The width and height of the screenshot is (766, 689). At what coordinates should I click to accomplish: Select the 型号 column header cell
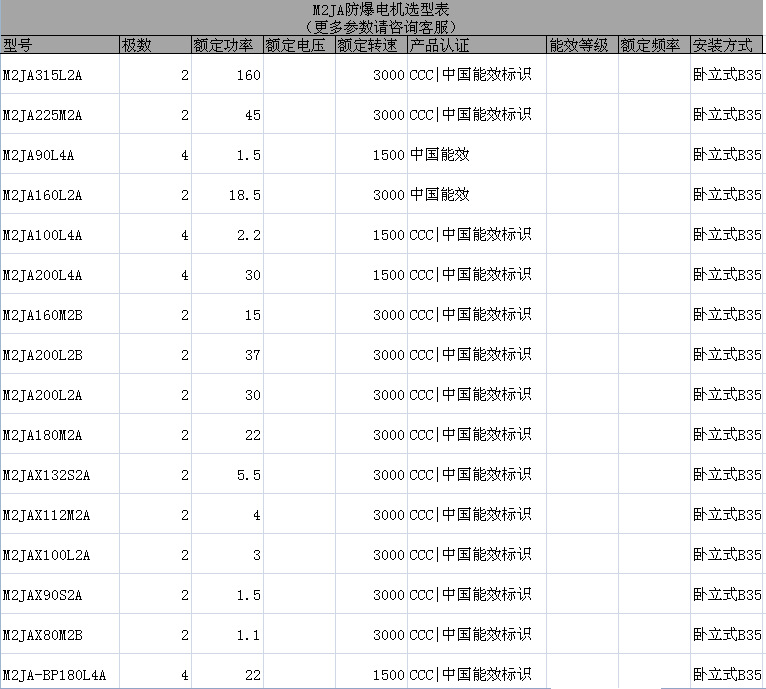[59, 46]
